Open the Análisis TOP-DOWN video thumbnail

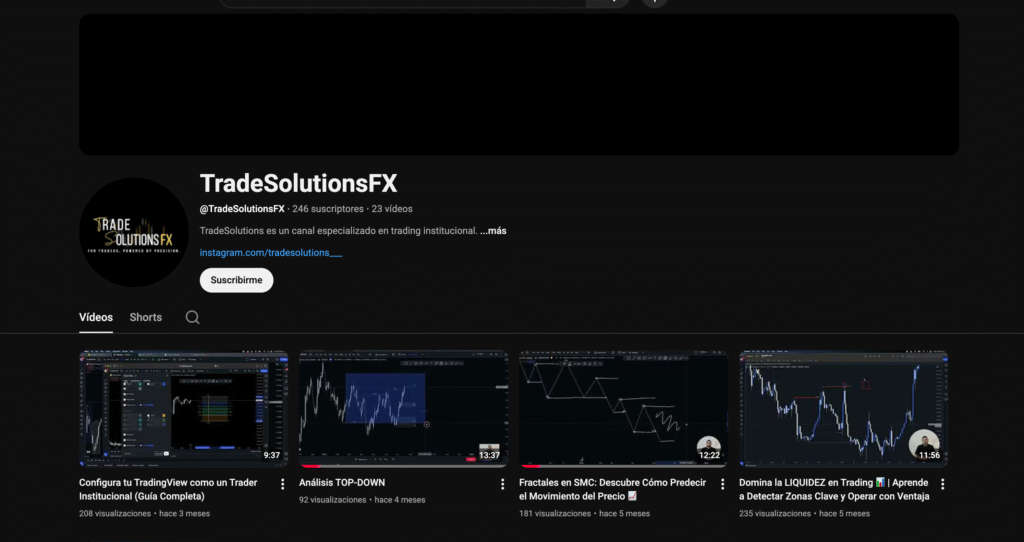click(x=402, y=408)
